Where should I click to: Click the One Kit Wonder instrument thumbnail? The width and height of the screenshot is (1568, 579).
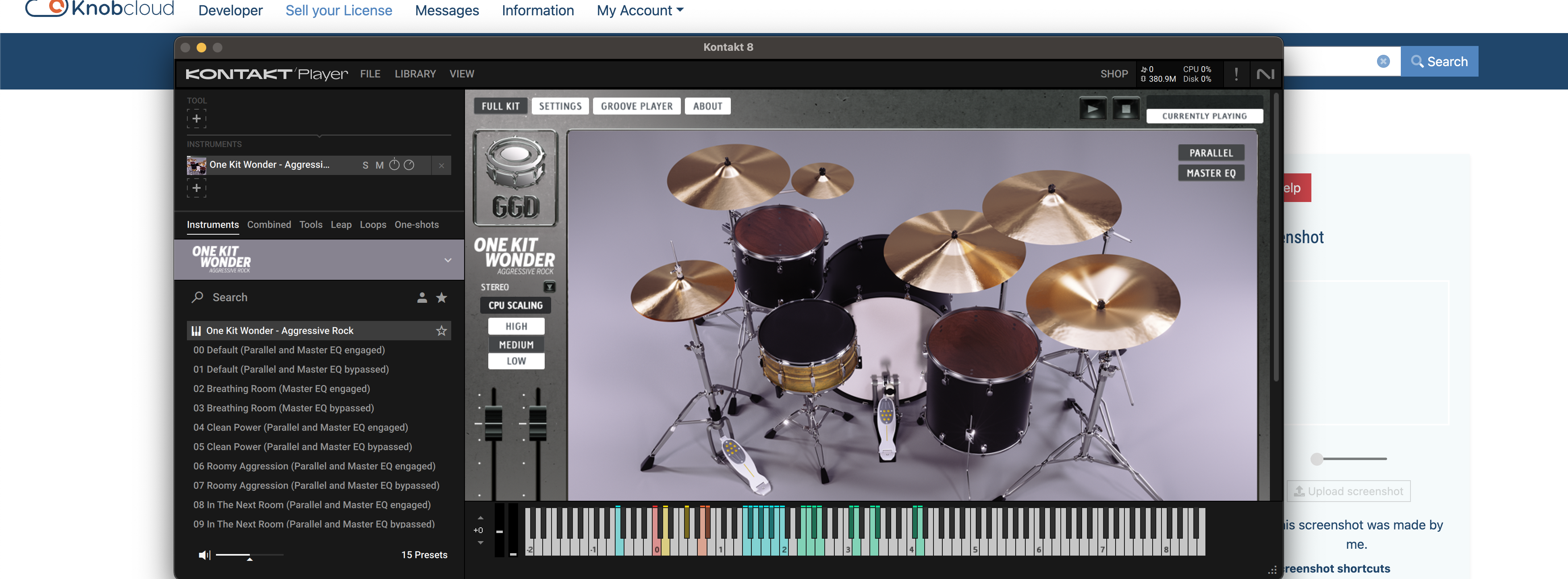tap(196, 165)
